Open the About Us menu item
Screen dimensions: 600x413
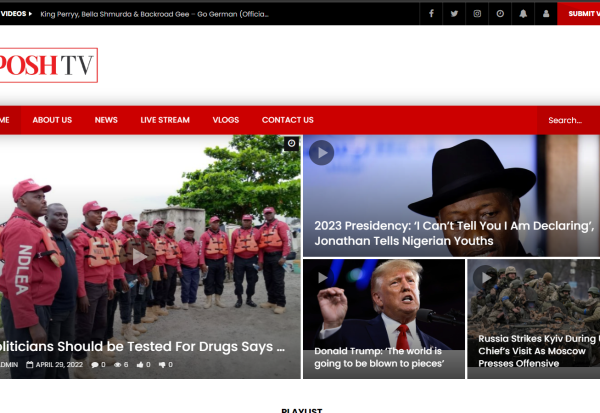pyautogui.click(x=52, y=120)
